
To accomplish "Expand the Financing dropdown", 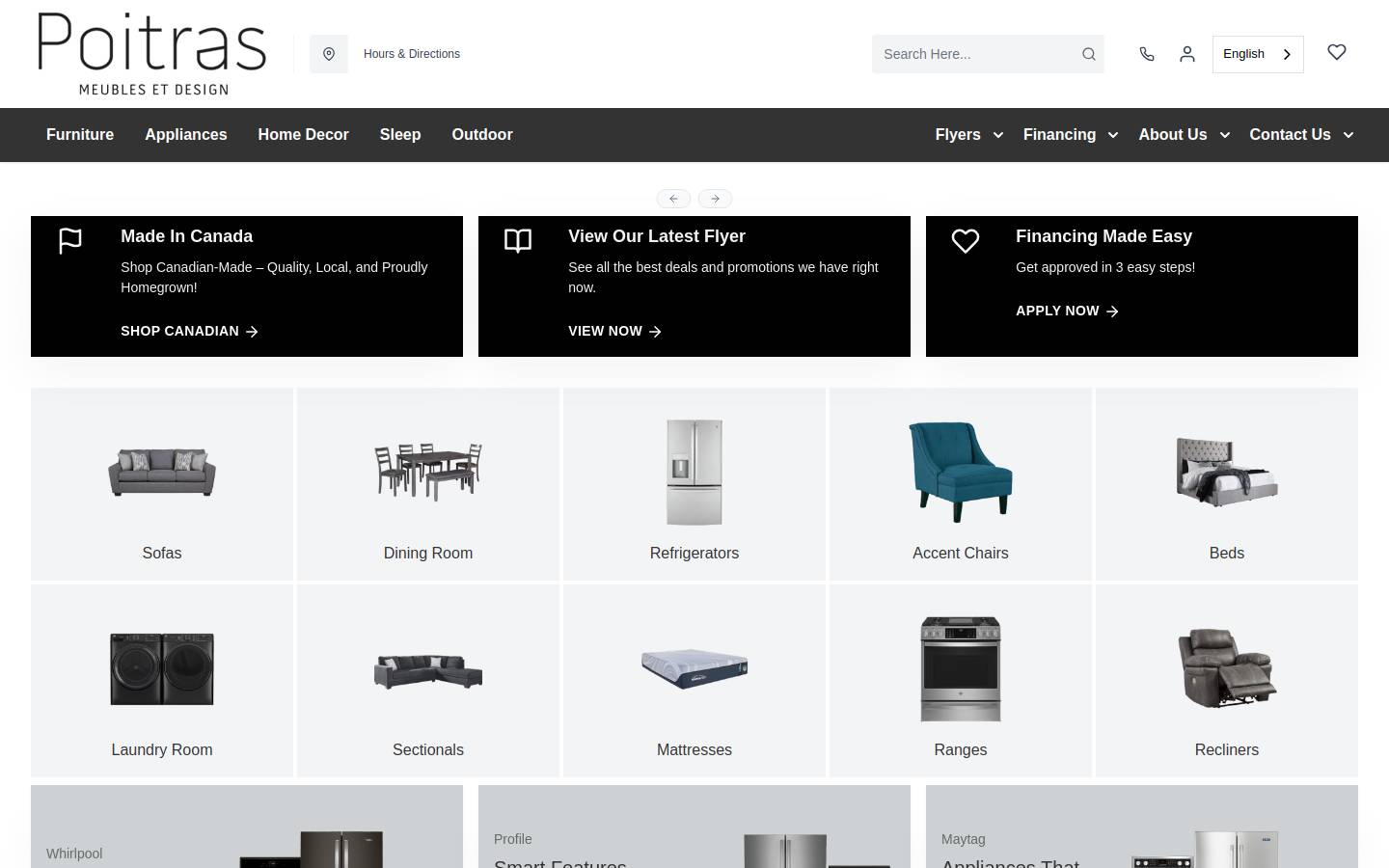I will coord(1071,135).
